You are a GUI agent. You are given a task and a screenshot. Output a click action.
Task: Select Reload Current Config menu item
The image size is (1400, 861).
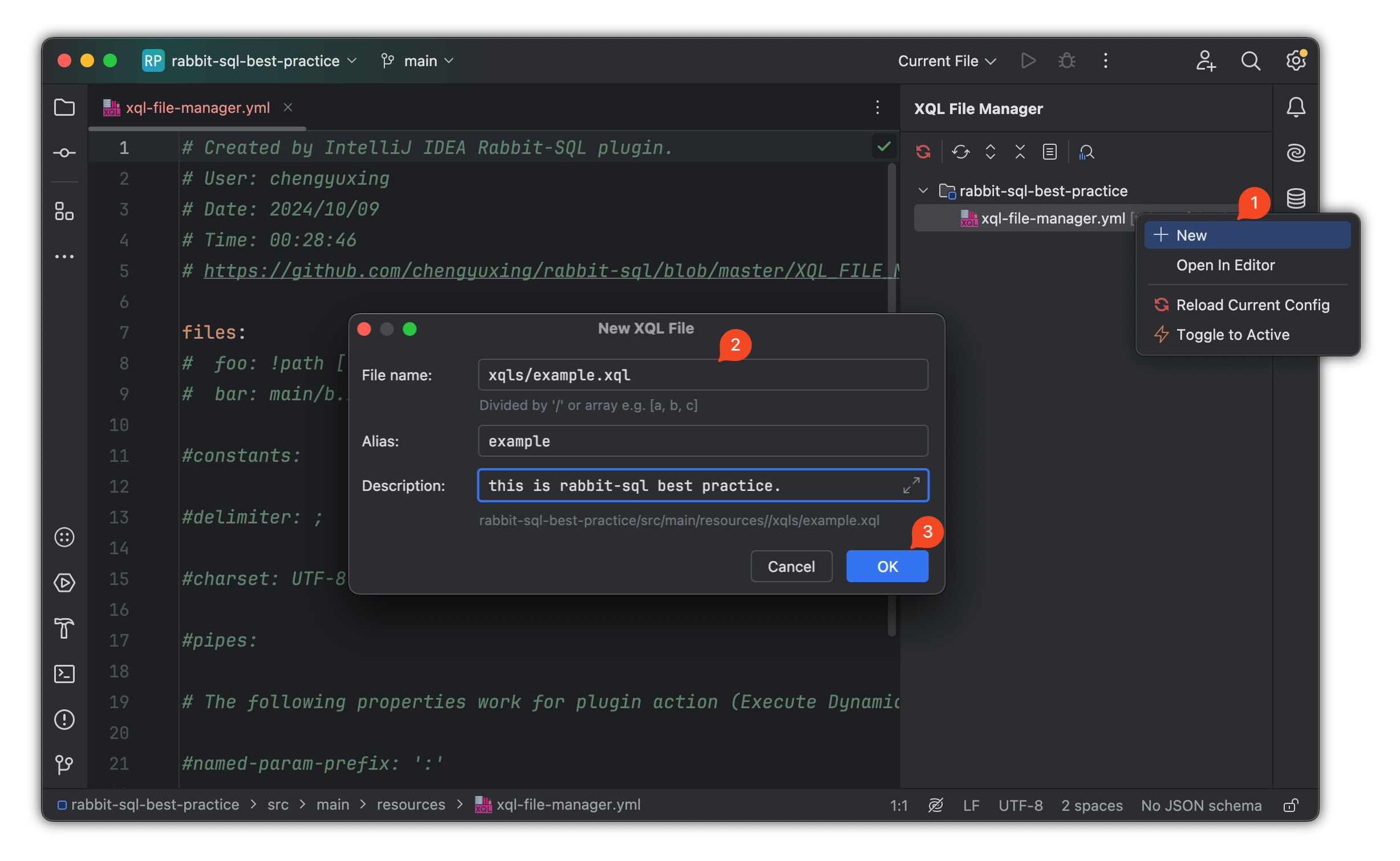(x=1247, y=305)
